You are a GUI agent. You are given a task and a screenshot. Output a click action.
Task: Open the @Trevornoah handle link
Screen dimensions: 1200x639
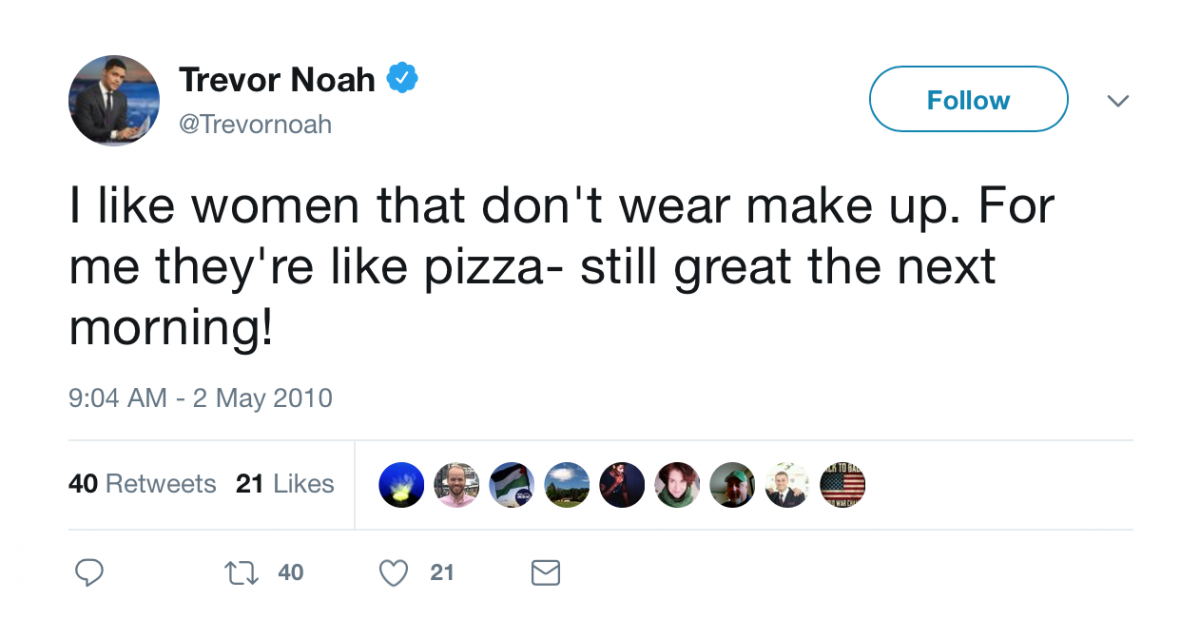click(255, 124)
